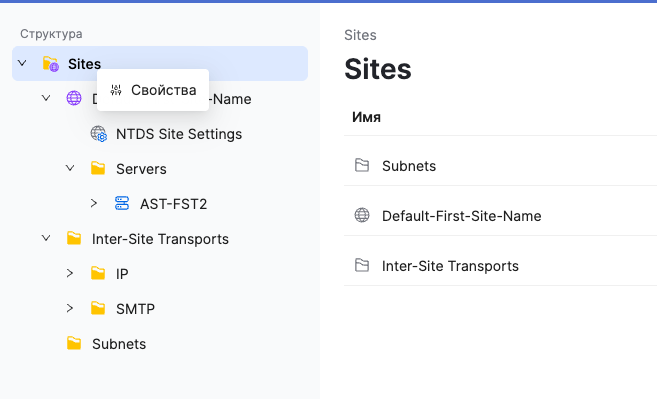Viewport: 657px width, 399px height.
Task: Open Subnets row in the table
Action: 500,166
